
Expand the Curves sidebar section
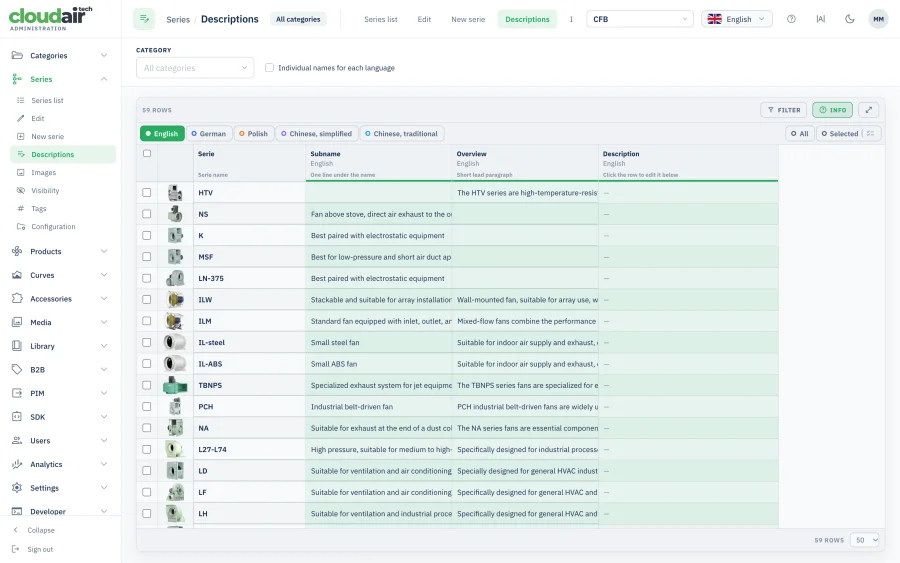[104, 275]
